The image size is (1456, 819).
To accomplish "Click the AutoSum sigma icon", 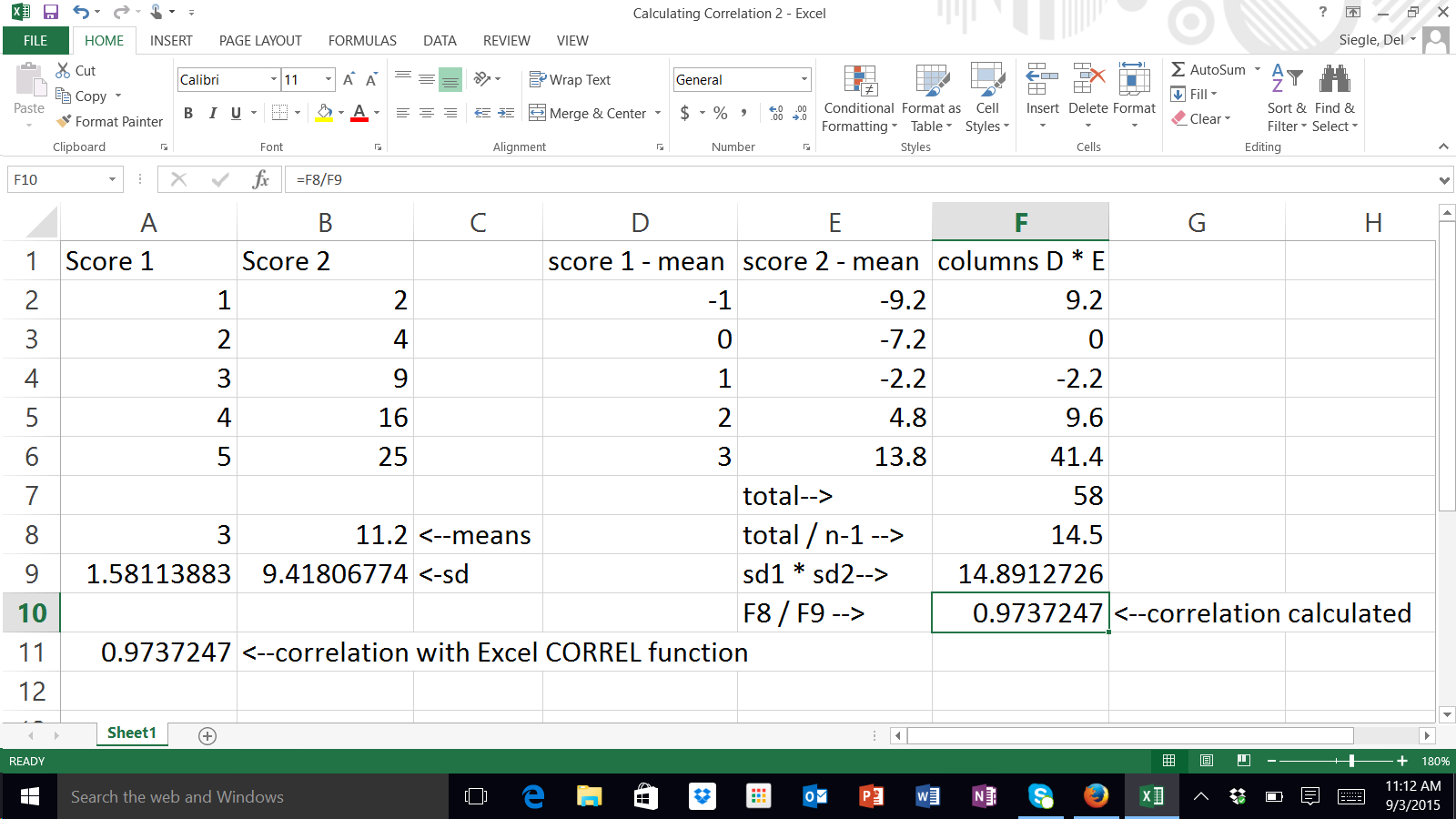I will pos(1178,70).
